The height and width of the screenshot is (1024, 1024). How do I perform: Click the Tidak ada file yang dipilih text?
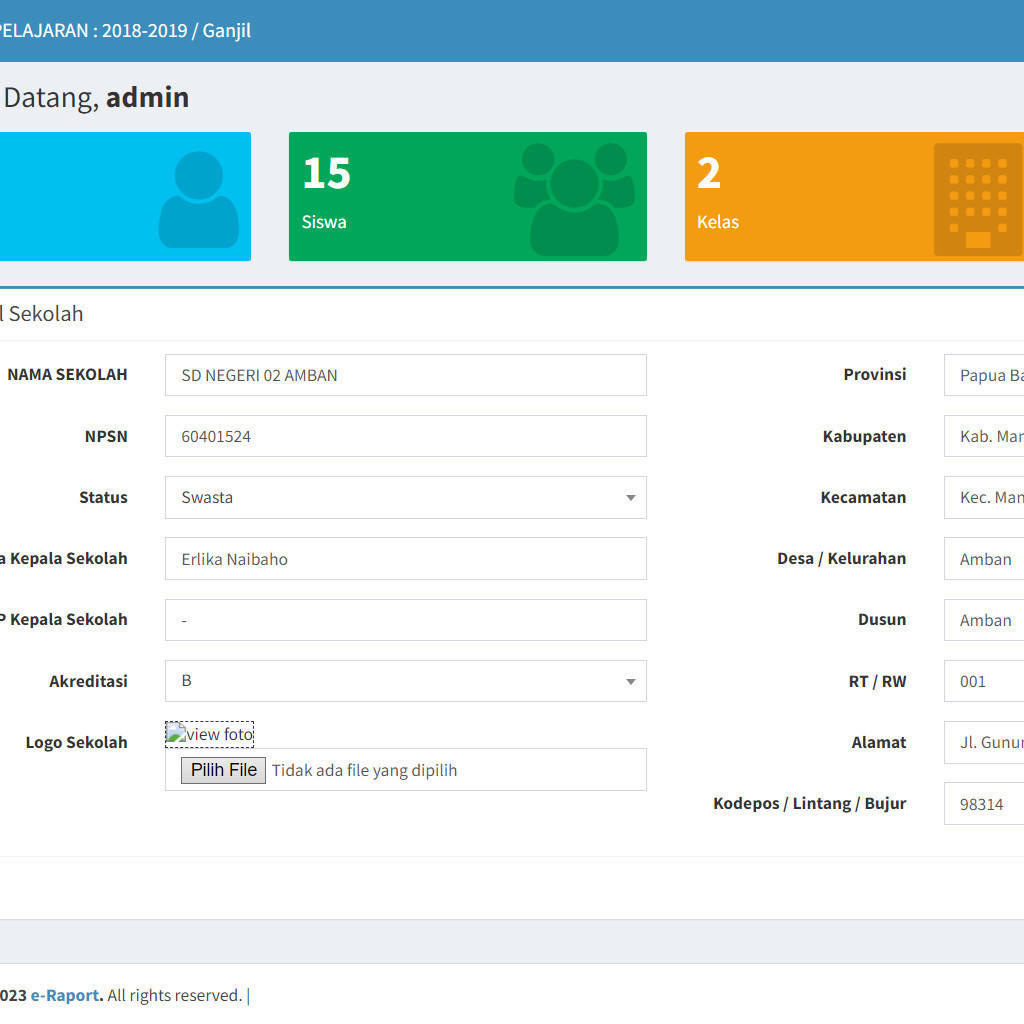(364, 771)
